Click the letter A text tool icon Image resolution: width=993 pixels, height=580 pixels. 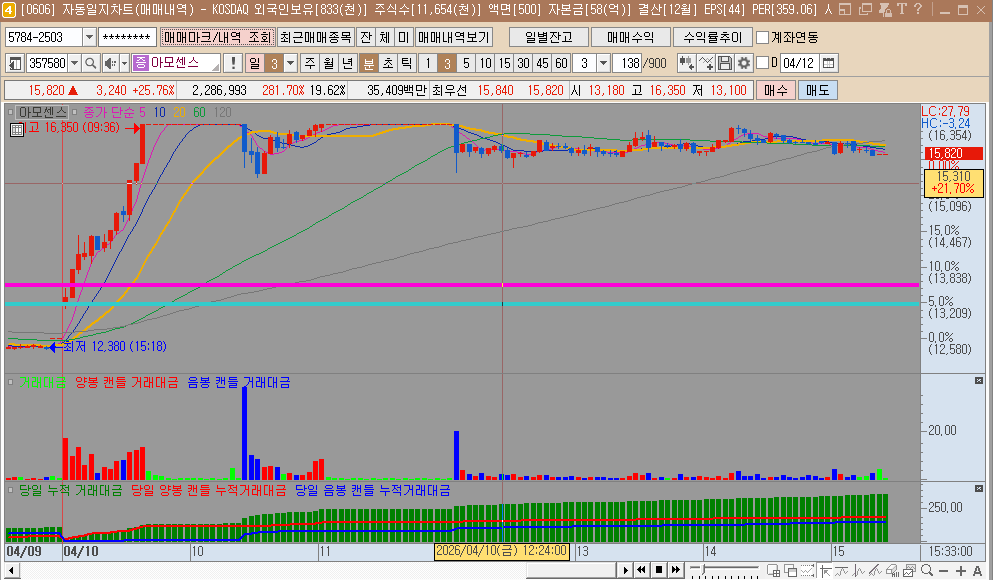977,571
